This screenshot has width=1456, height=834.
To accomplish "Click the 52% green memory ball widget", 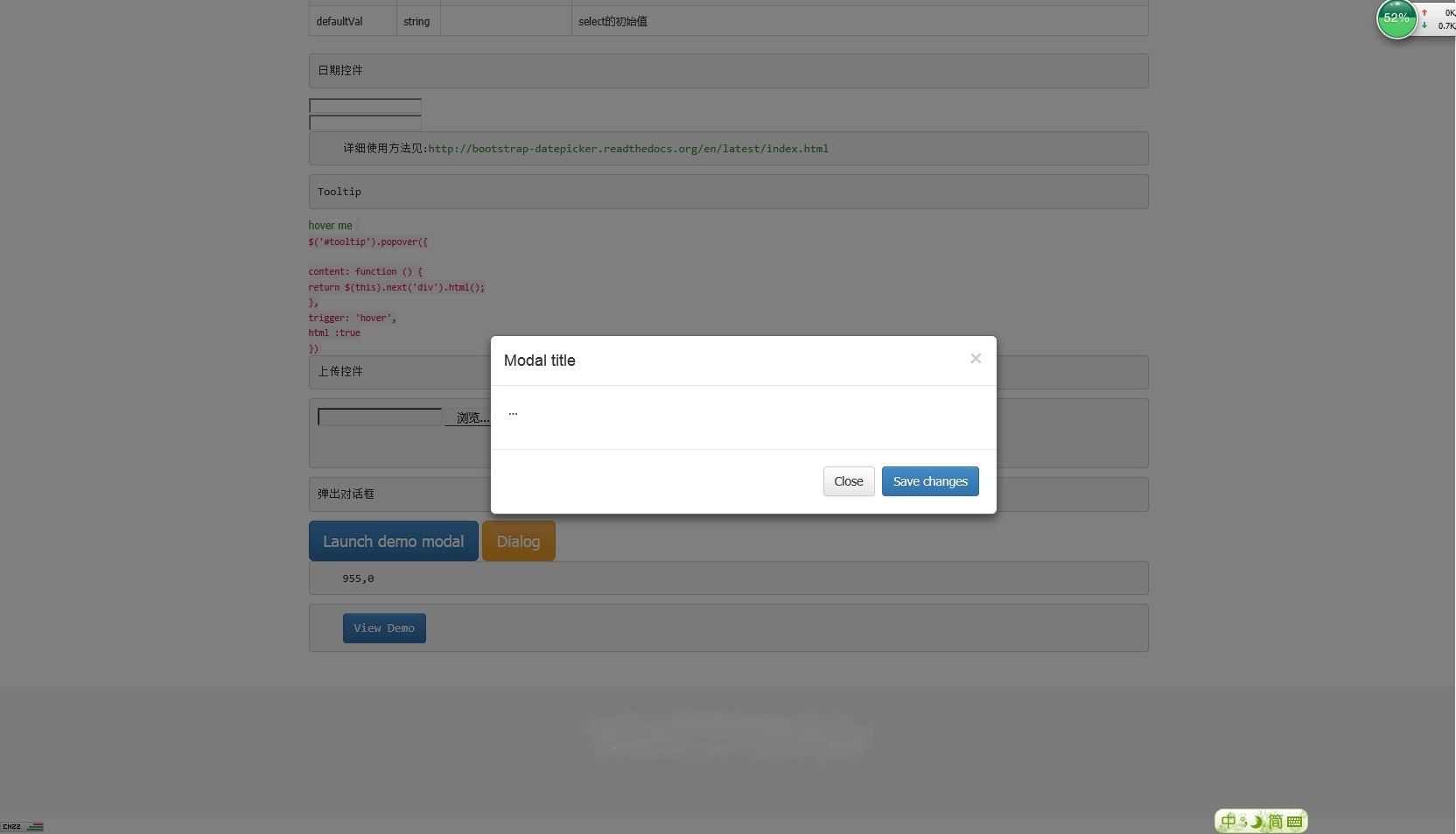I will pyautogui.click(x=1396, y=18).
